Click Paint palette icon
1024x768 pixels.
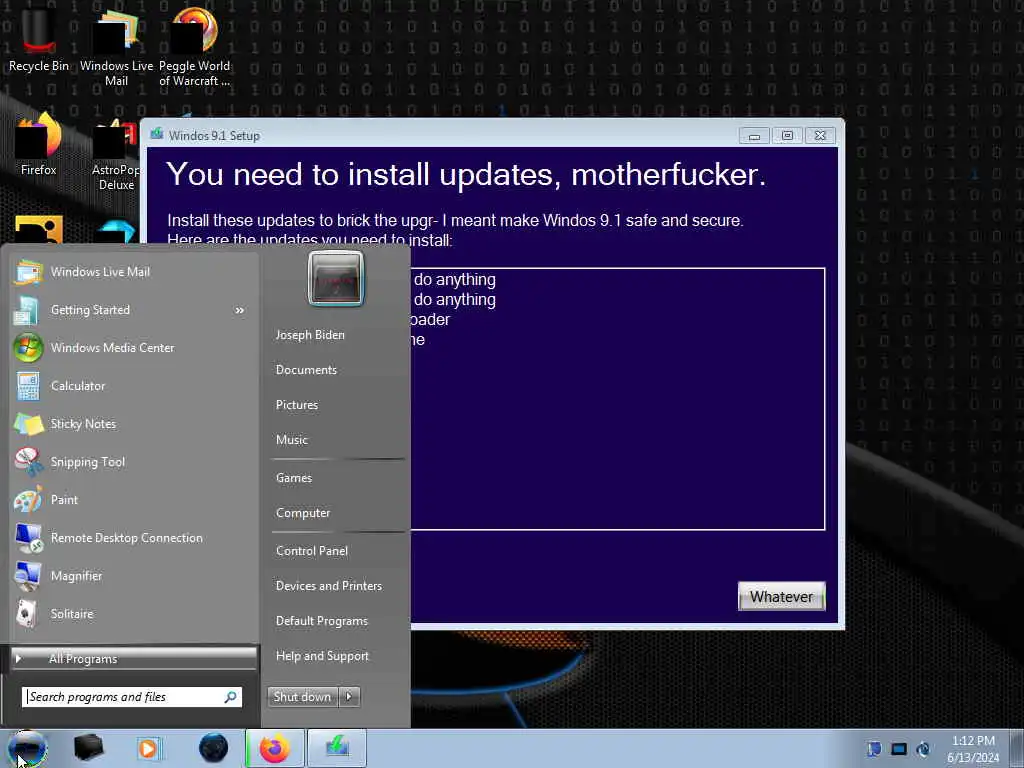(28, 500)
